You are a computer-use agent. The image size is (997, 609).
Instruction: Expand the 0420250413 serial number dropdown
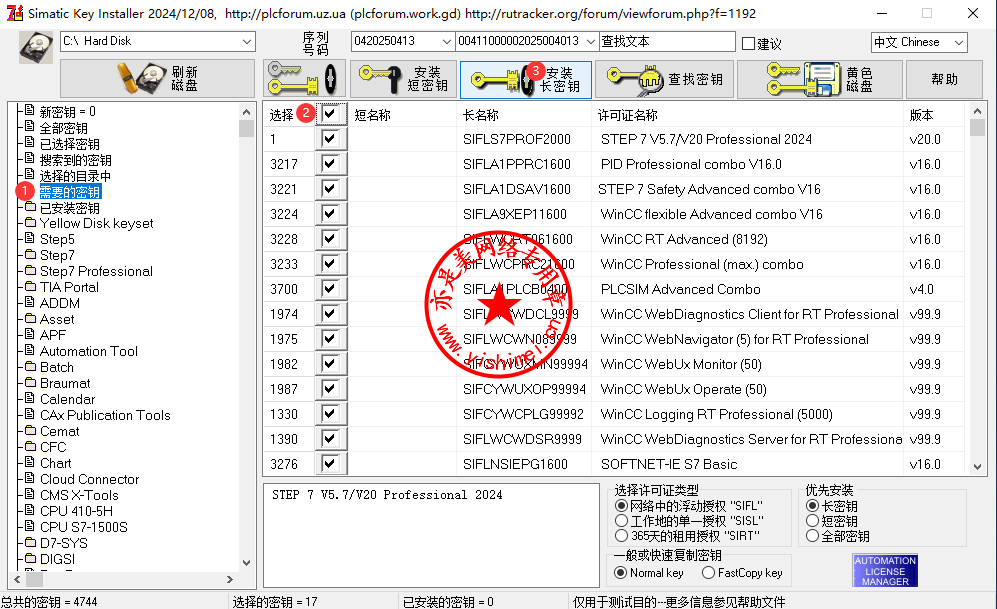coord(445,41)
